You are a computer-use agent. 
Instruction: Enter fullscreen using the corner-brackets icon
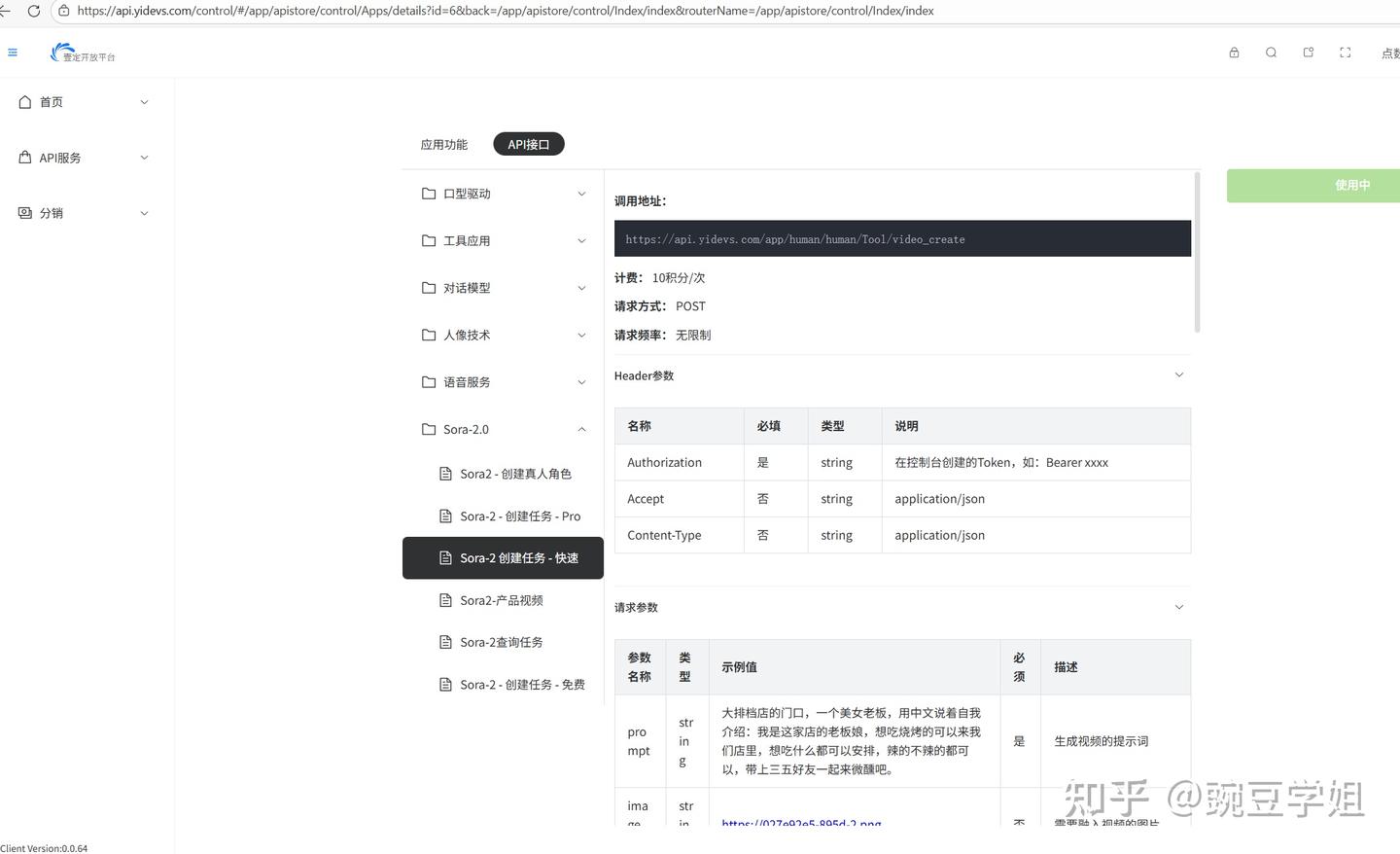[x=1346, y=53]
